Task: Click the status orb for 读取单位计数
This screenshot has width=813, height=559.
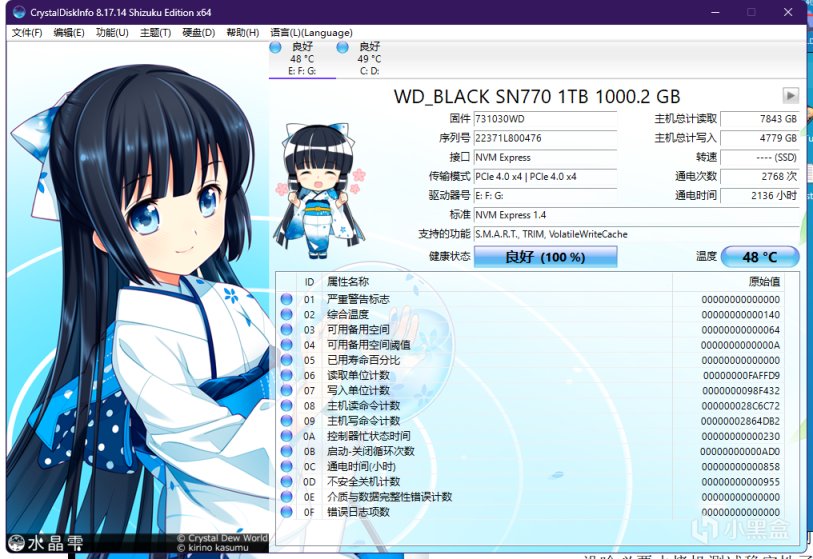Action: point(286,375)
